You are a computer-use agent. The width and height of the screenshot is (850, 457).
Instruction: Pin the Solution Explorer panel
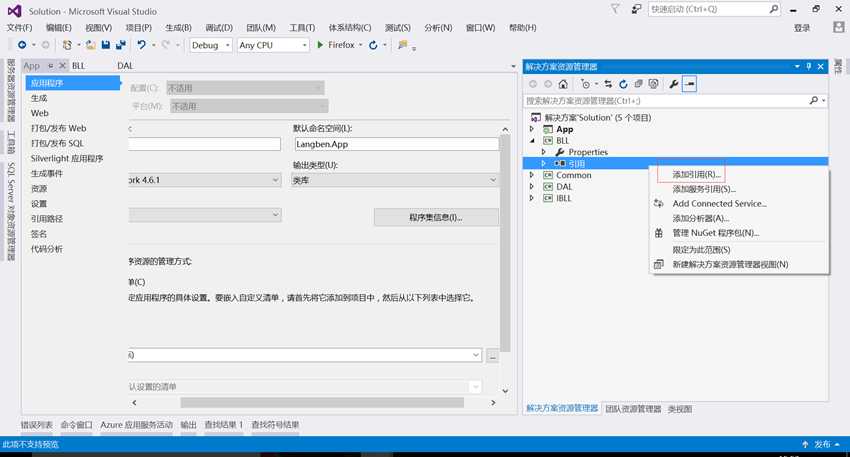[x=809, y=66]
